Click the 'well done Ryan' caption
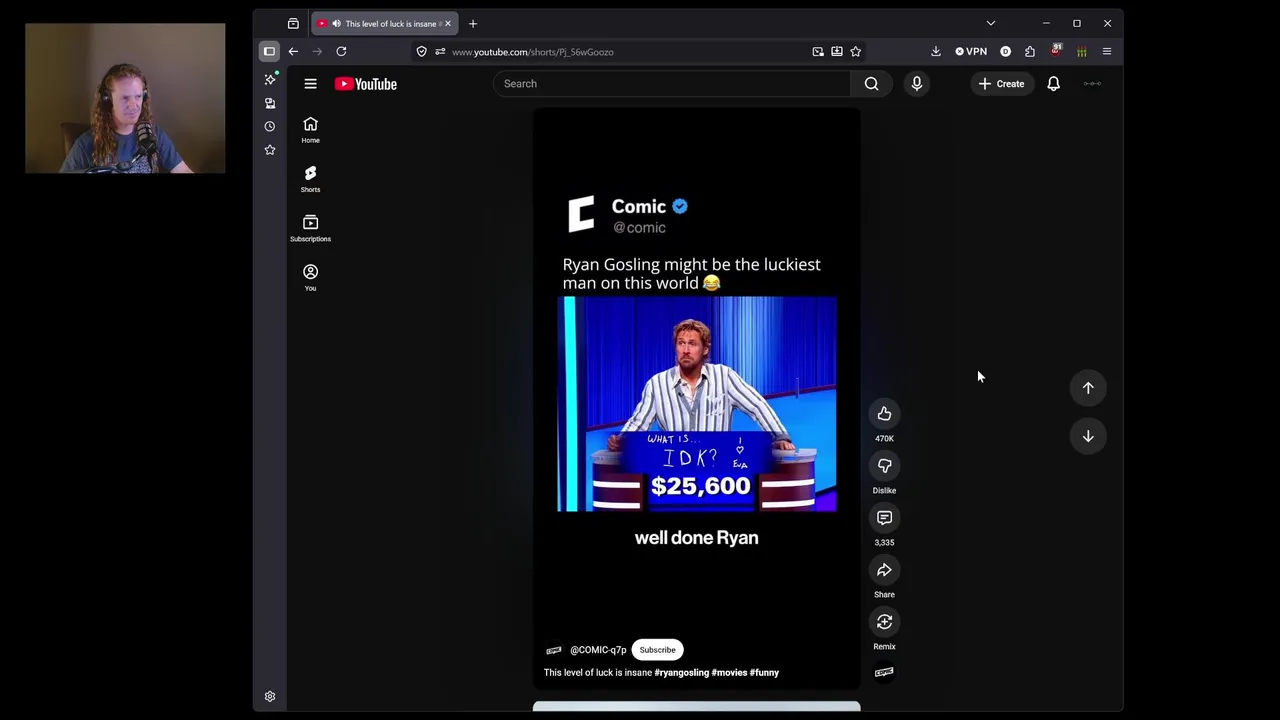This screenshot has height=720, width=1280. 697,538
